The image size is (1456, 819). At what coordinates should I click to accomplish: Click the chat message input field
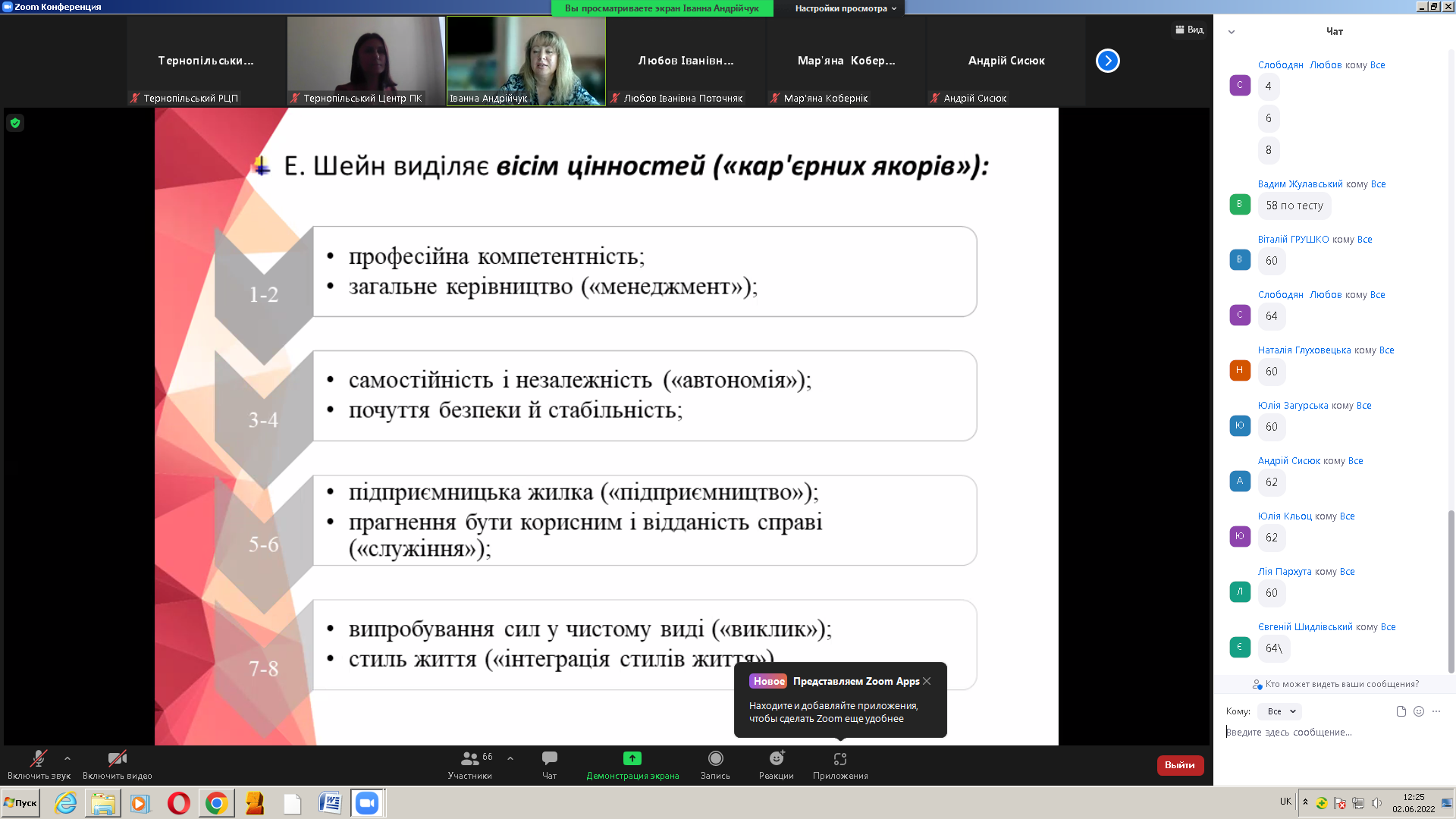[1332, 733]
